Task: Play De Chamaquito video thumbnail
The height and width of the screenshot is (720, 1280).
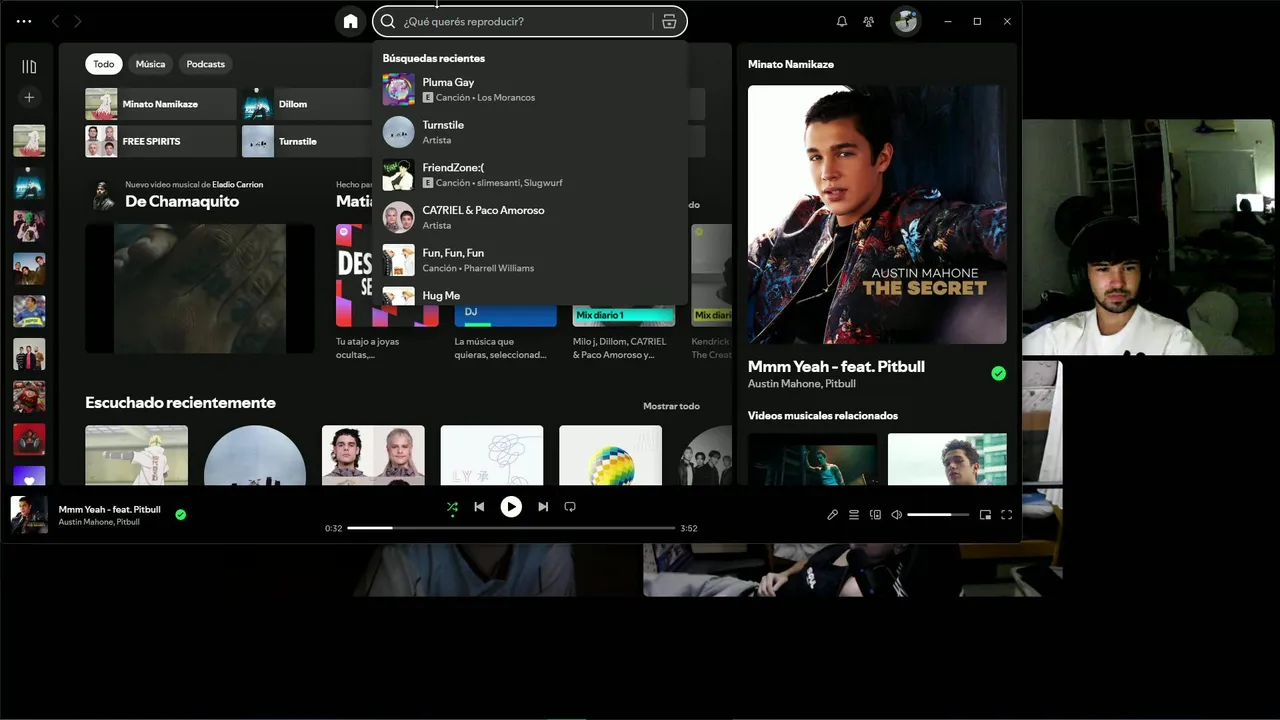Action: coord(200,288)
